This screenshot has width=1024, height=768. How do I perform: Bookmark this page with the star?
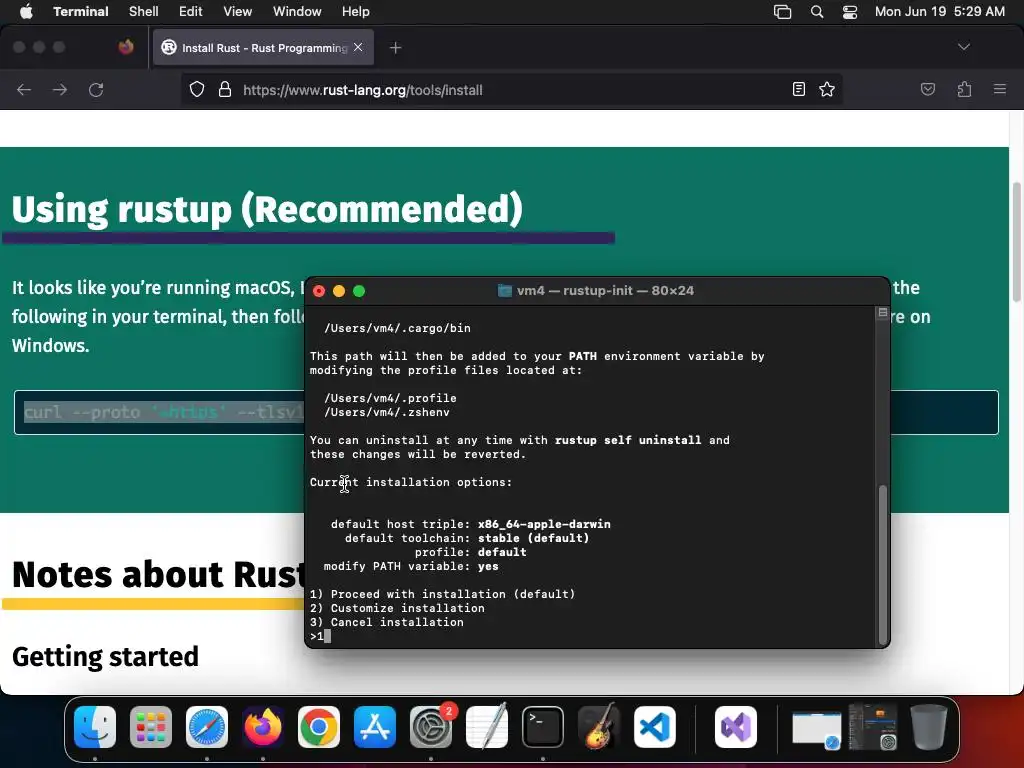(x=827, y=89)
